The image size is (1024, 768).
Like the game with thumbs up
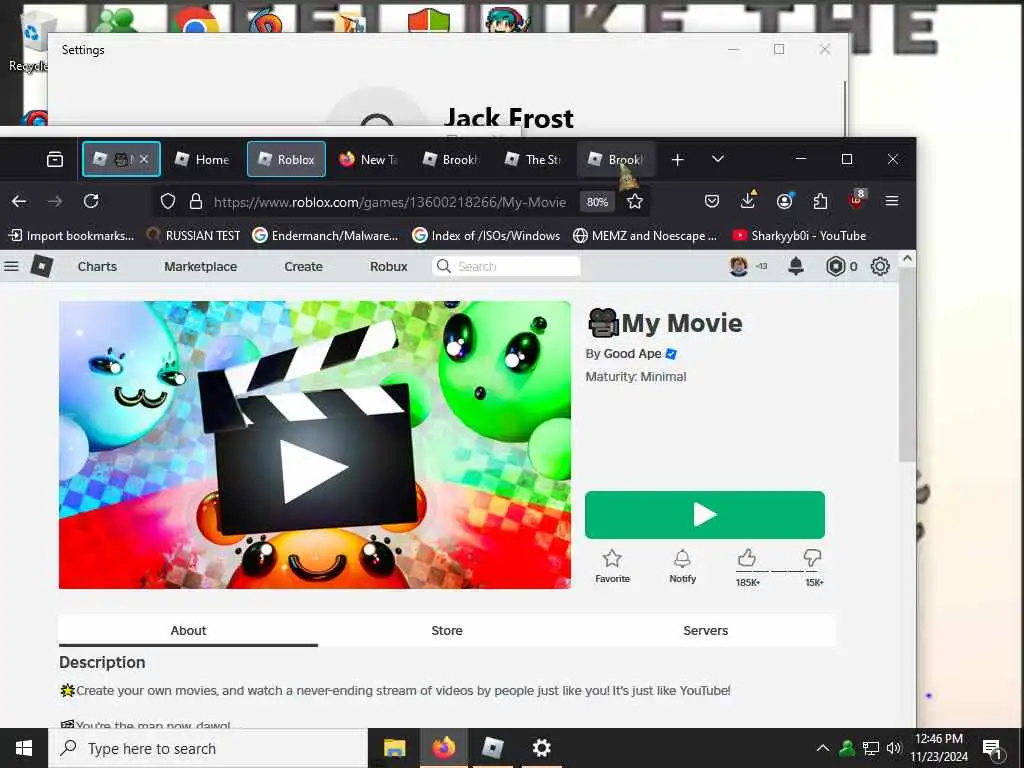pos(747,558)
